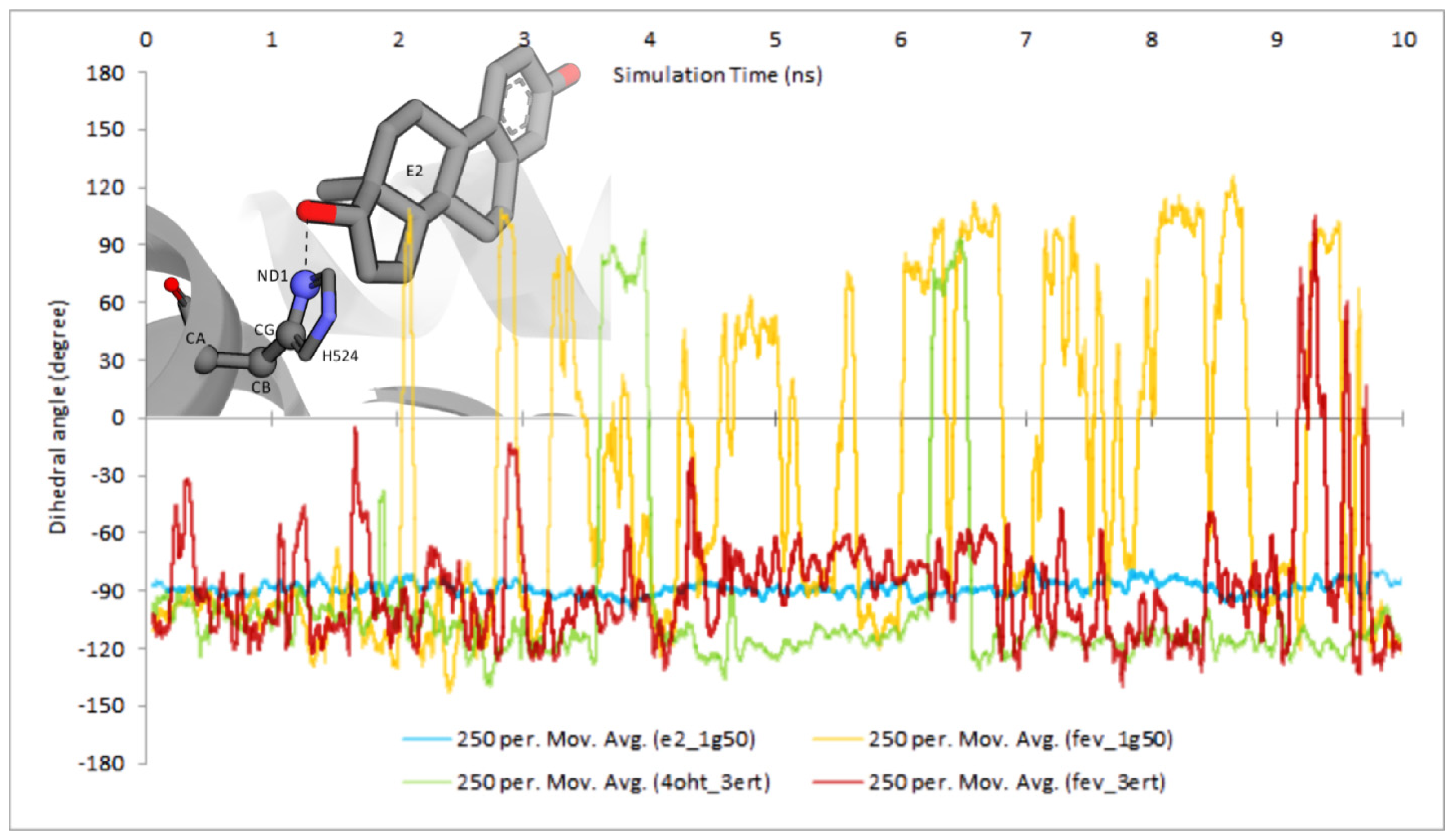Image resolution: width=1454 pixels, height=840 pixels.
Task: Click the CB atom label
Action: [x=260, y=387]
